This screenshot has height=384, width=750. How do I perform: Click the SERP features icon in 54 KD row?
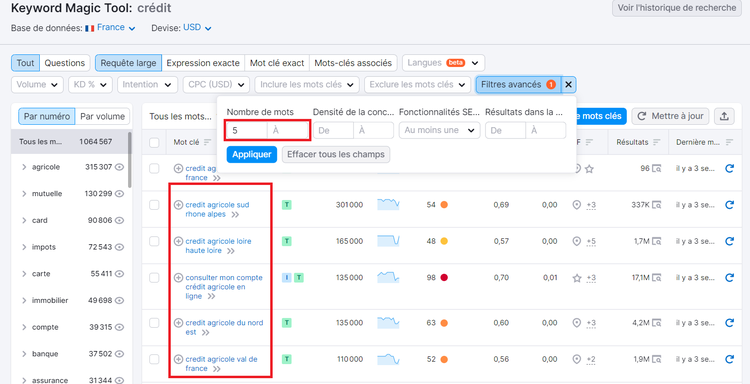(x=577, y=205)
